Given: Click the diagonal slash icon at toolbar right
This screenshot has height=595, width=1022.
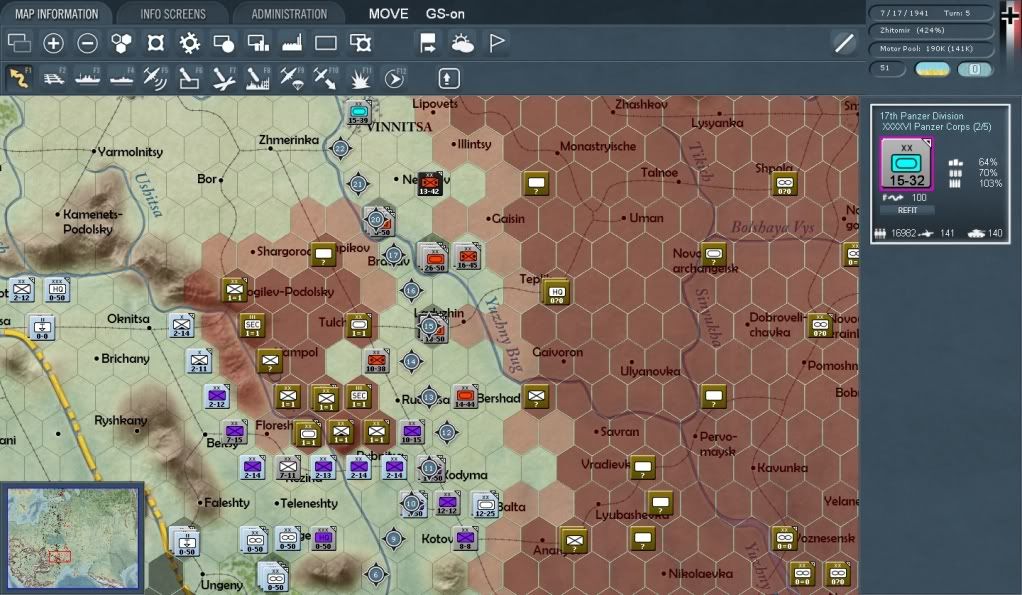Looking at the screenshot, I should [x=845, y=43].
